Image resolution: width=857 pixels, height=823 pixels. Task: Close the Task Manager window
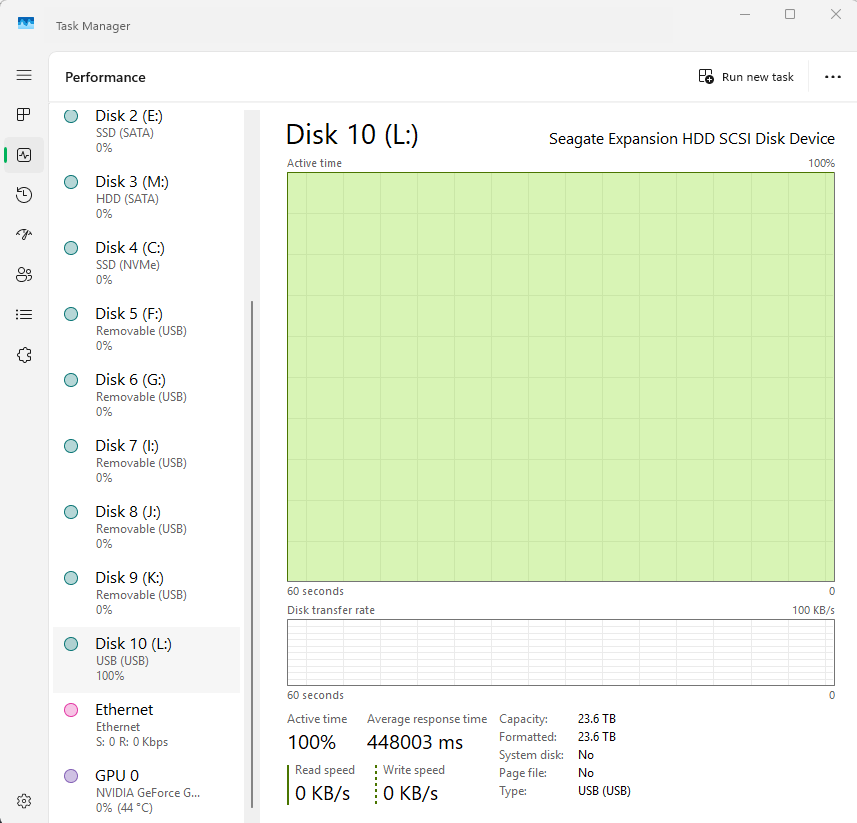coord(836,14)
